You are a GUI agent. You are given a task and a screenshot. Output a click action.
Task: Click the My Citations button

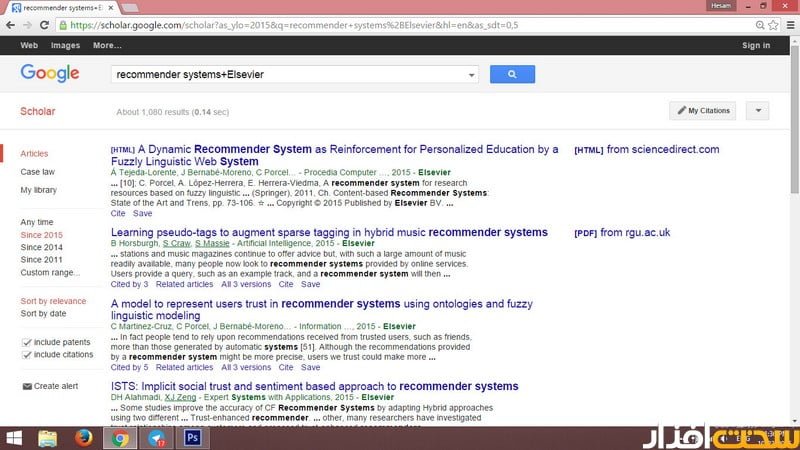click(703, 110)
